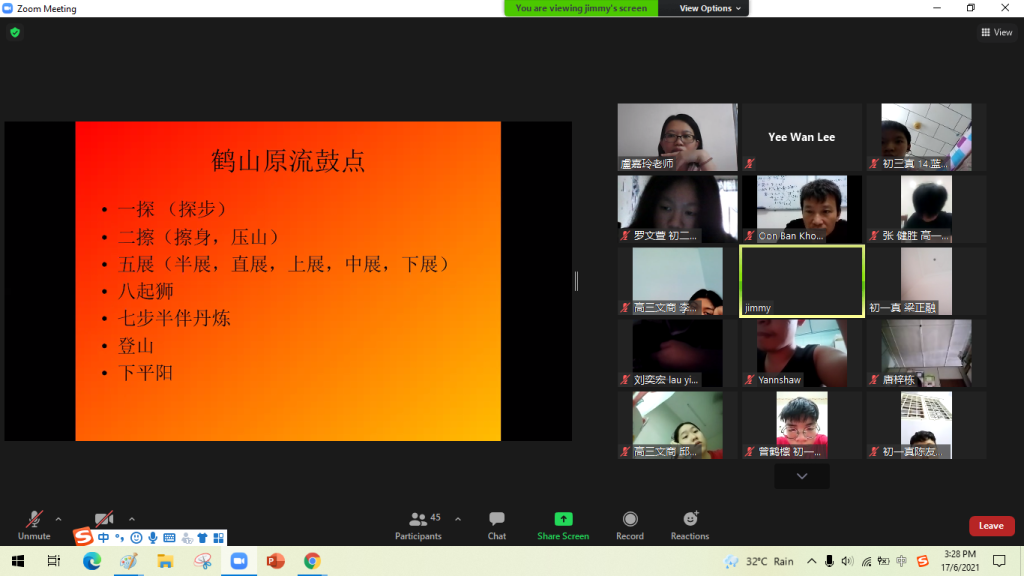The width and height of the screenshot is (1024, 576).
Task: Click the Sogou input method tray icon
Action: [922, 561]
